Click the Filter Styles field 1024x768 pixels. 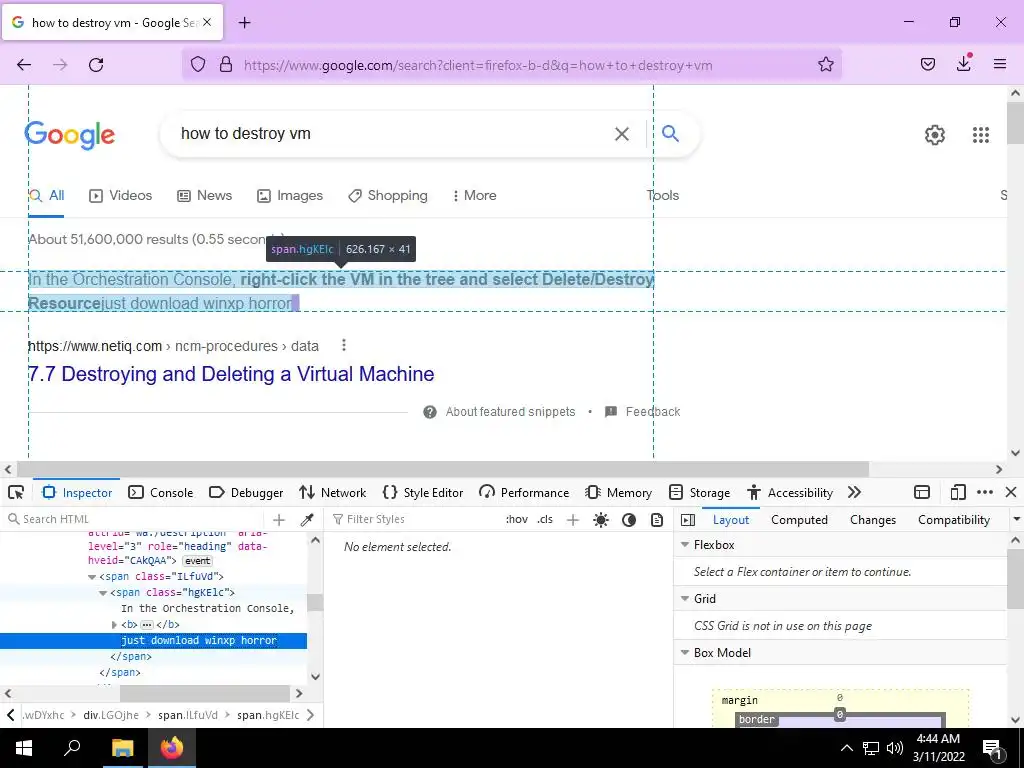(413, 519)
